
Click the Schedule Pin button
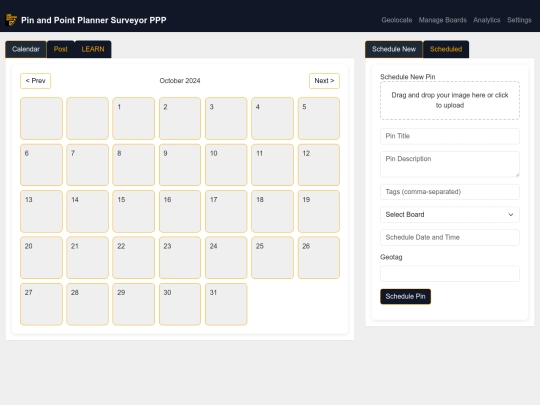pos(405,297)
